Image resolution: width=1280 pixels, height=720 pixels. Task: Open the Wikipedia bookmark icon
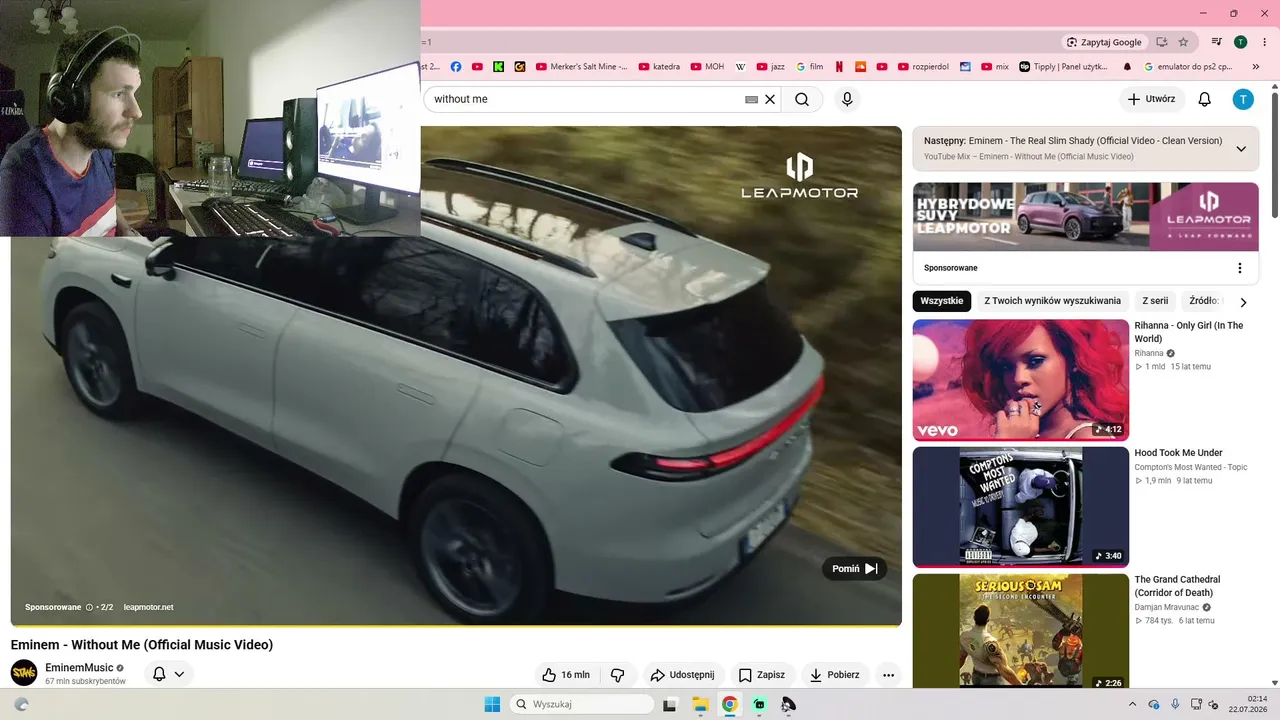pos(741,67)
